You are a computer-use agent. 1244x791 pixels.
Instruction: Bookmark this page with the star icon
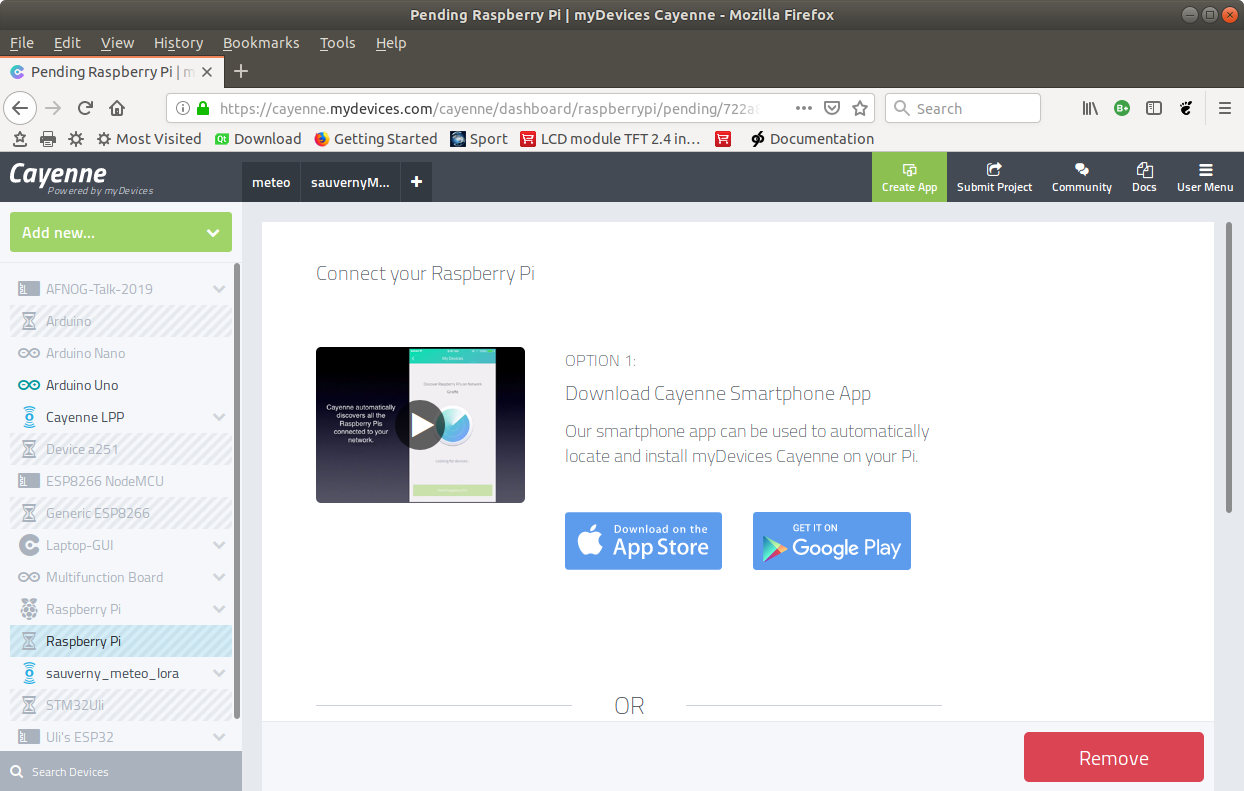(x=860, y=108)
